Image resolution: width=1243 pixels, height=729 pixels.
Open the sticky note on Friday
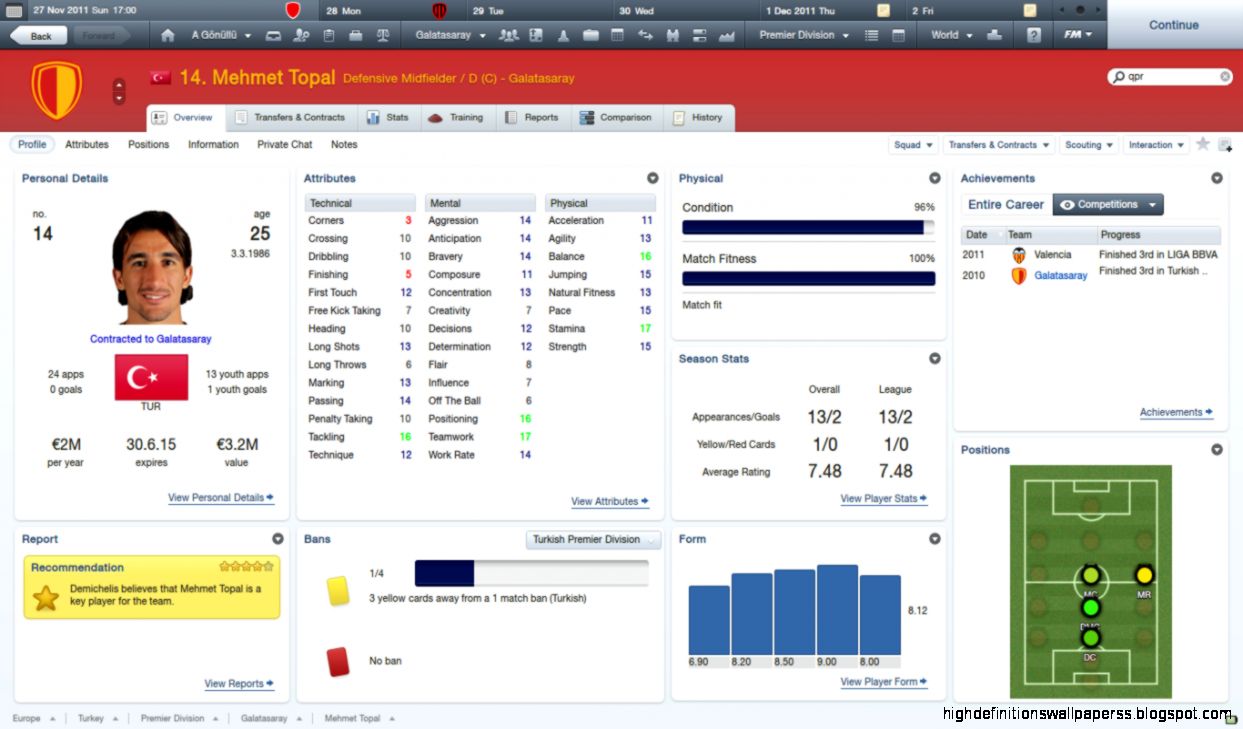[x=1030, y=10]
